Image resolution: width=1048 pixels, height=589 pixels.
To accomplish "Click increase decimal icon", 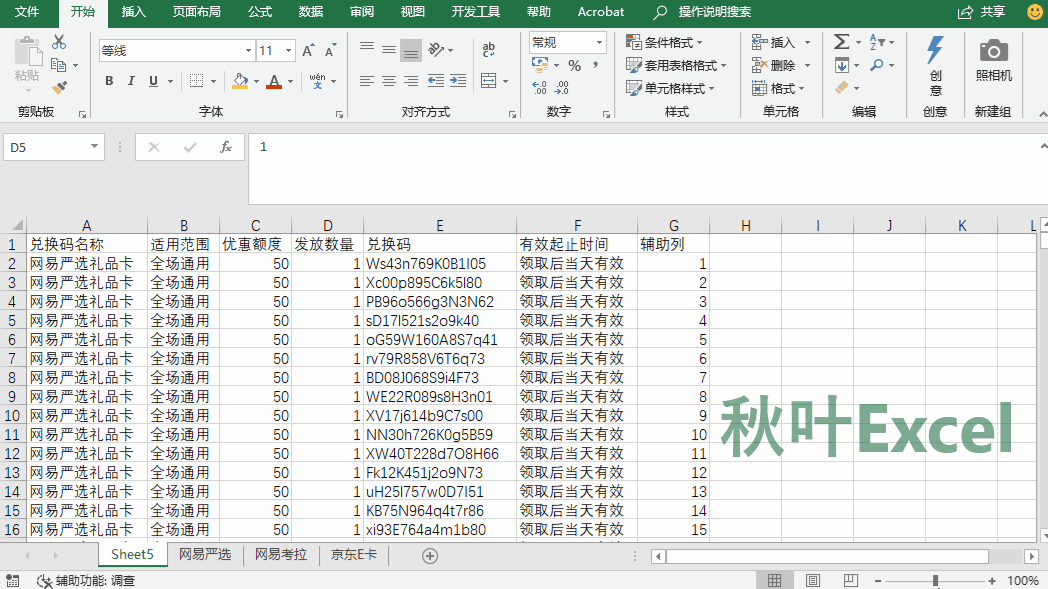I will [x=539, y=88].
